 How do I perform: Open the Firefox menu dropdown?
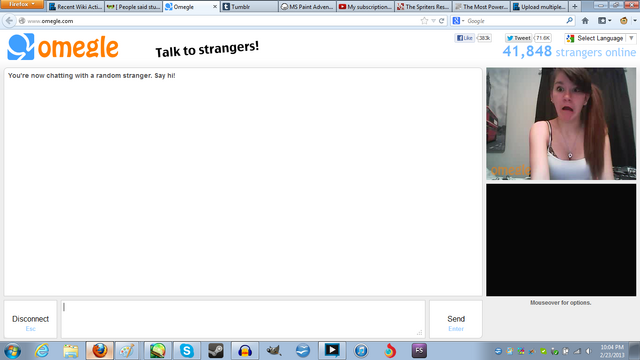22,4
